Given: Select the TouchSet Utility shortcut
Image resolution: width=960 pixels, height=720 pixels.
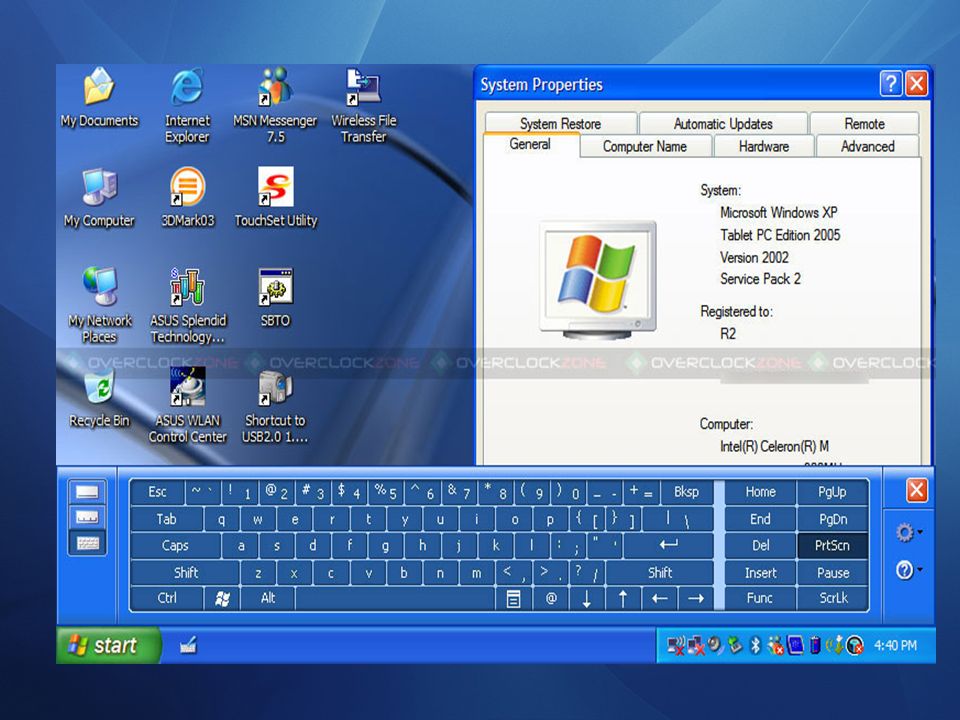Looking at the screenshot, I should point(276,198).
